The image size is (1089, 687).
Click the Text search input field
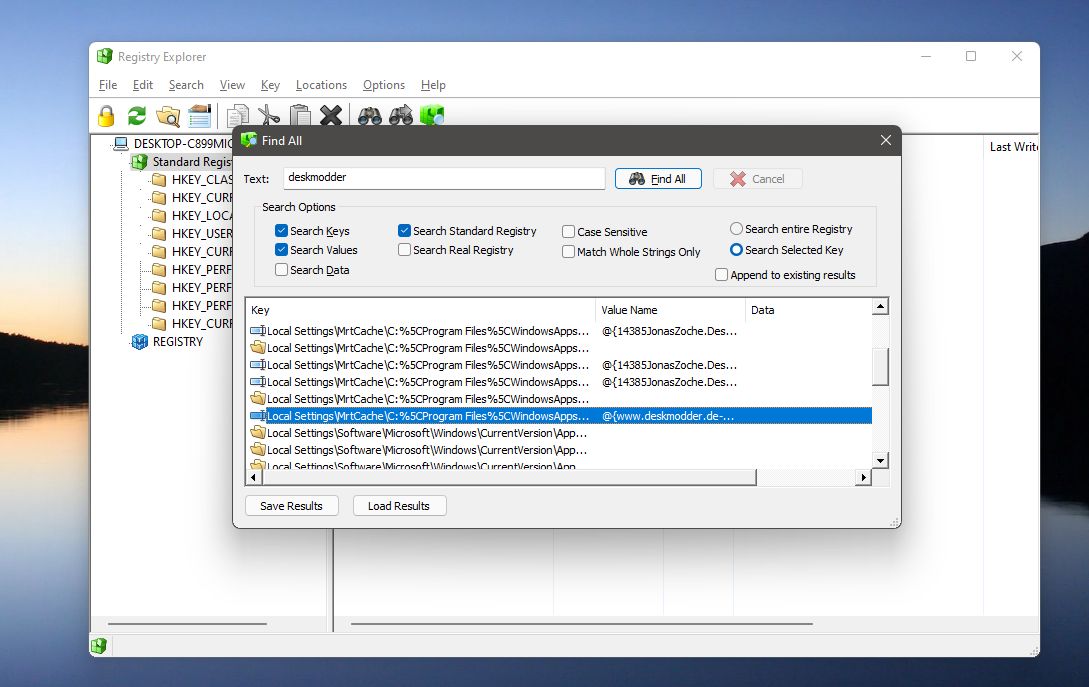[x=444, y=178]
